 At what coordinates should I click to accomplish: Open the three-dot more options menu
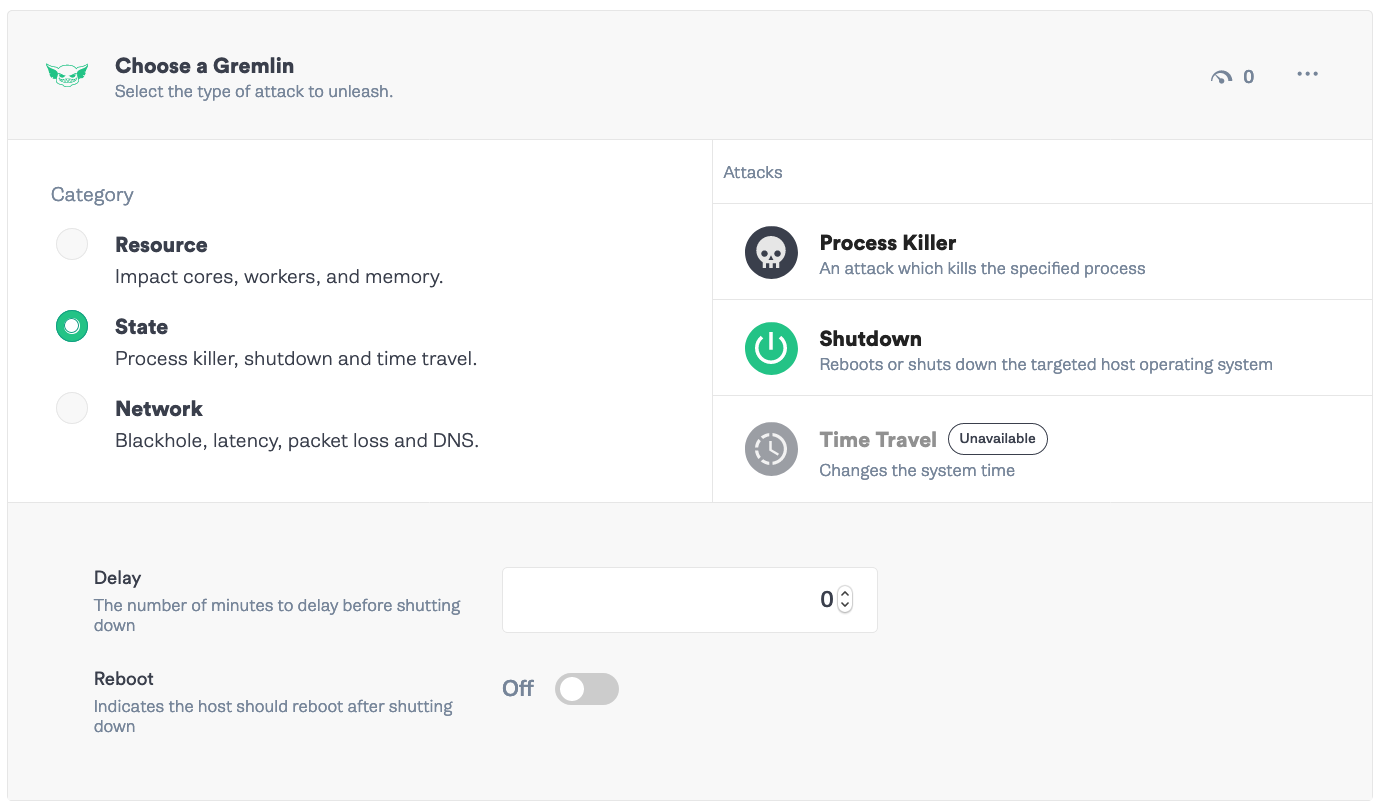click(1307, 74)
